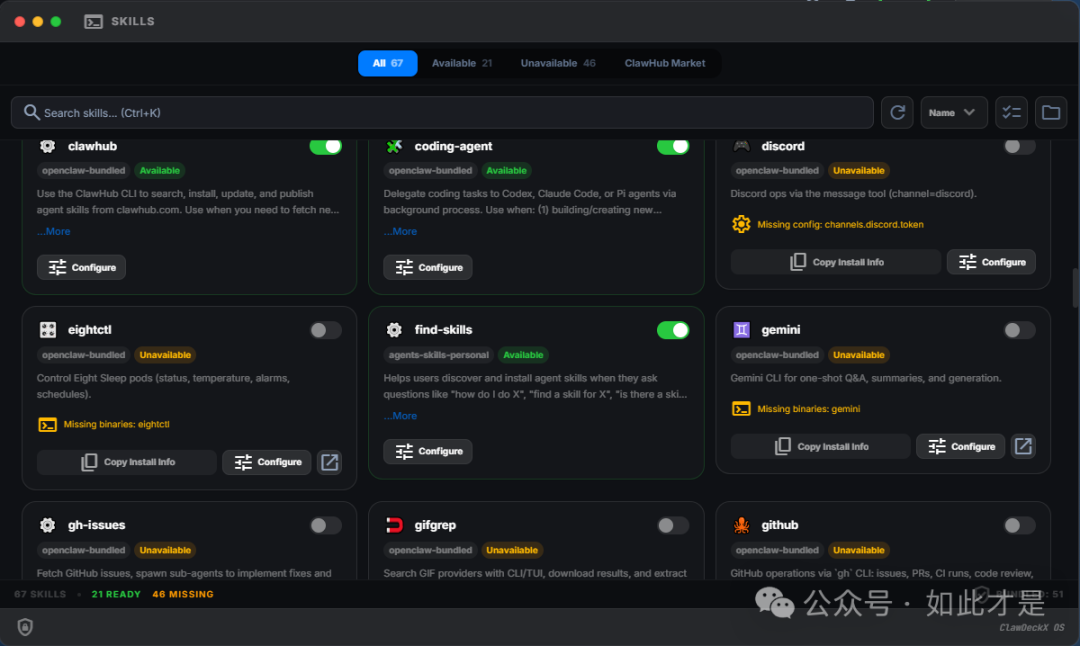Click the Available badge on coding-agent
The height and width of the screenshot is (646, 1080).
(506, 171)
